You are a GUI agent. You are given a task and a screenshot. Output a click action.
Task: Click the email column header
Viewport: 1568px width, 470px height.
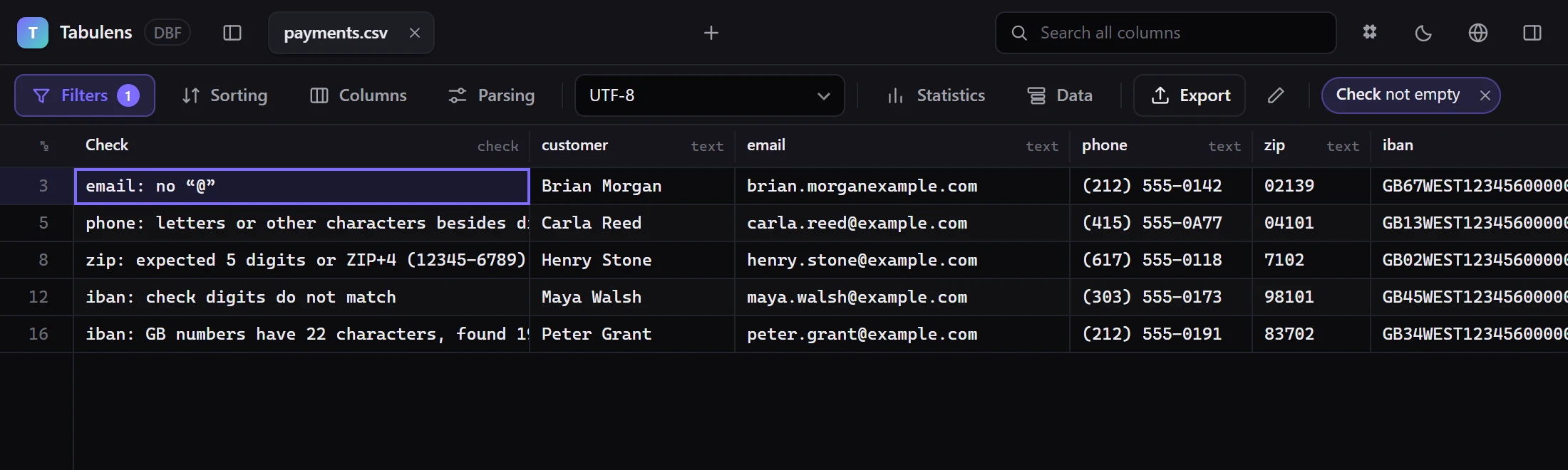click(x=902, y=146)
